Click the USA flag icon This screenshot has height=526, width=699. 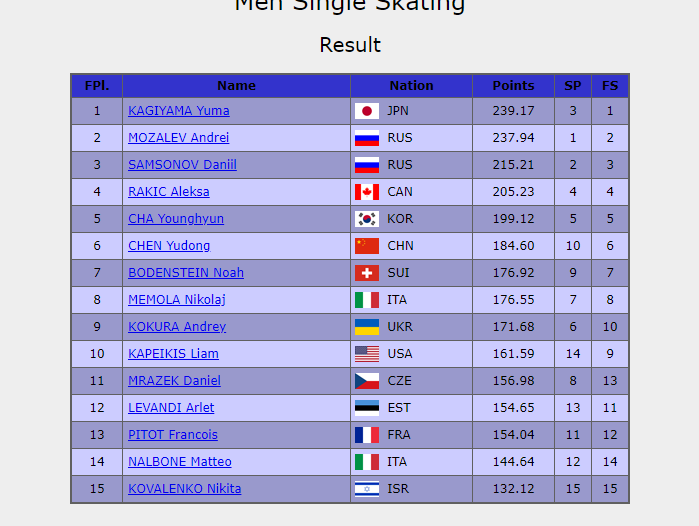point(367,354)
